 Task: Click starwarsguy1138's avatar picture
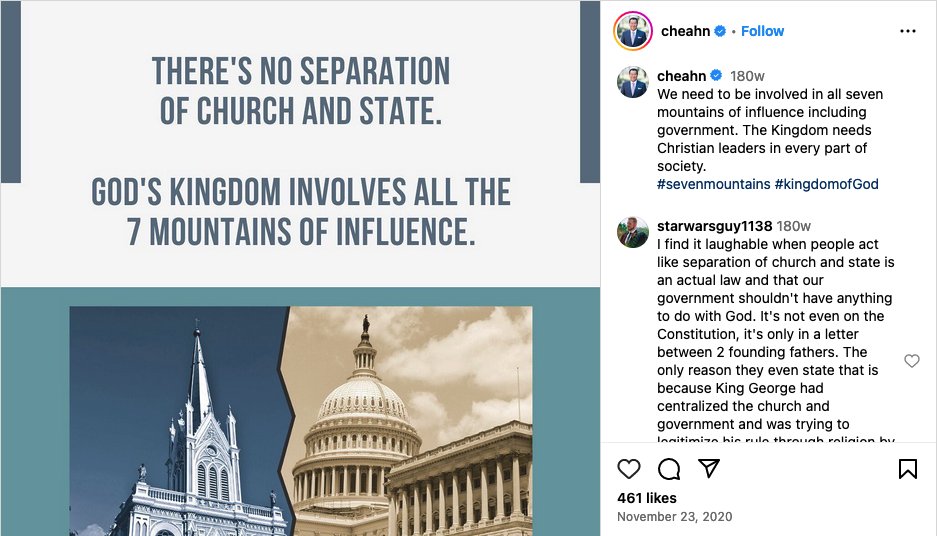(633, 232)
